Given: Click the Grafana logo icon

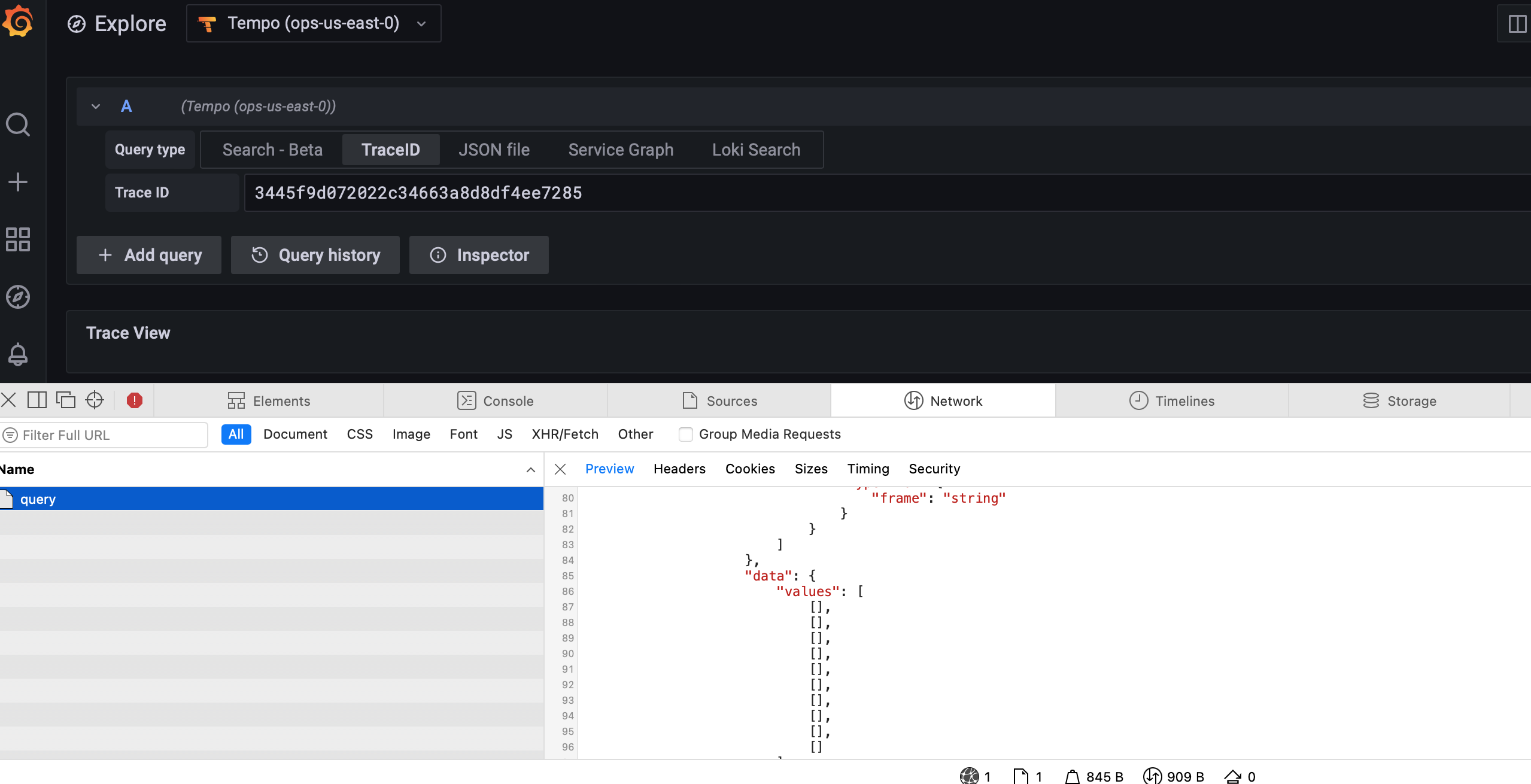Looking at the screenshot, I should [17, 22].
